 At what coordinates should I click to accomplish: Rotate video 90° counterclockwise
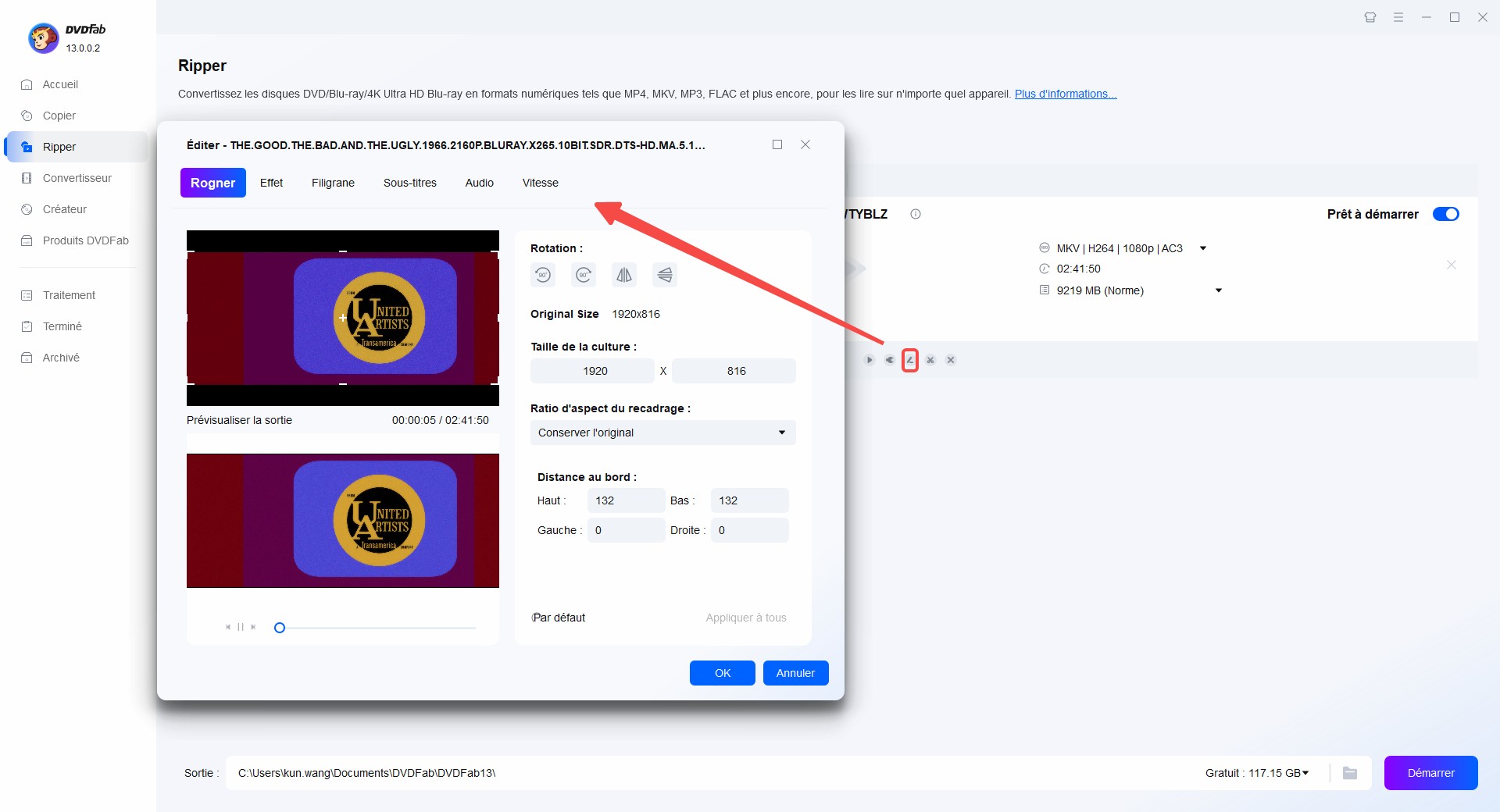click(543, 275)
